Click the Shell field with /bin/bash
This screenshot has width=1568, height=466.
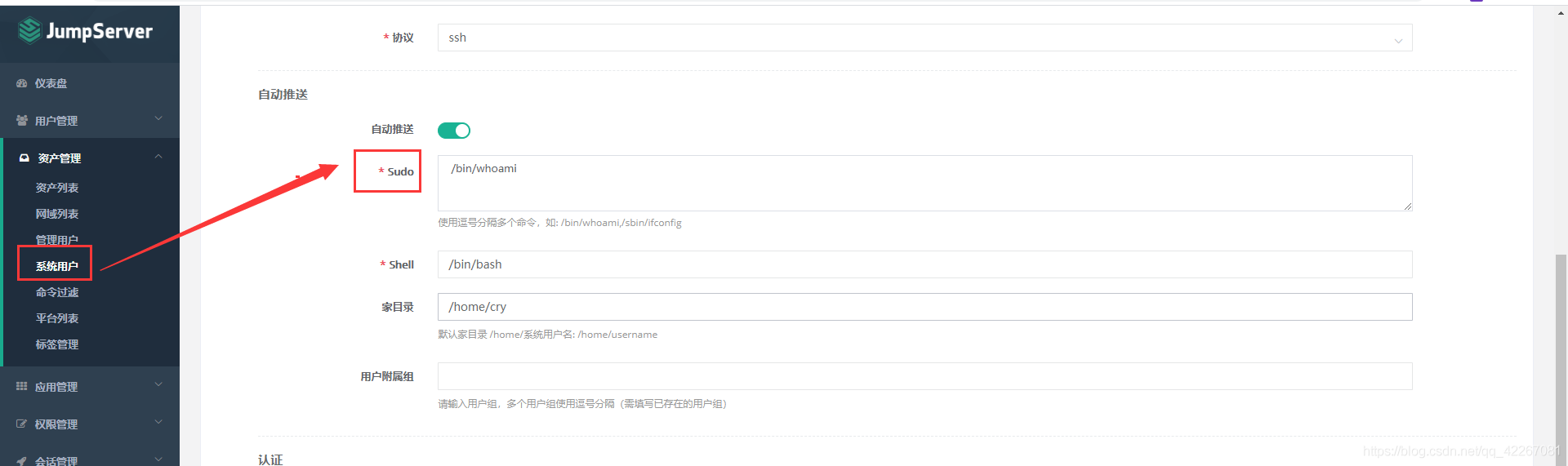924,264
